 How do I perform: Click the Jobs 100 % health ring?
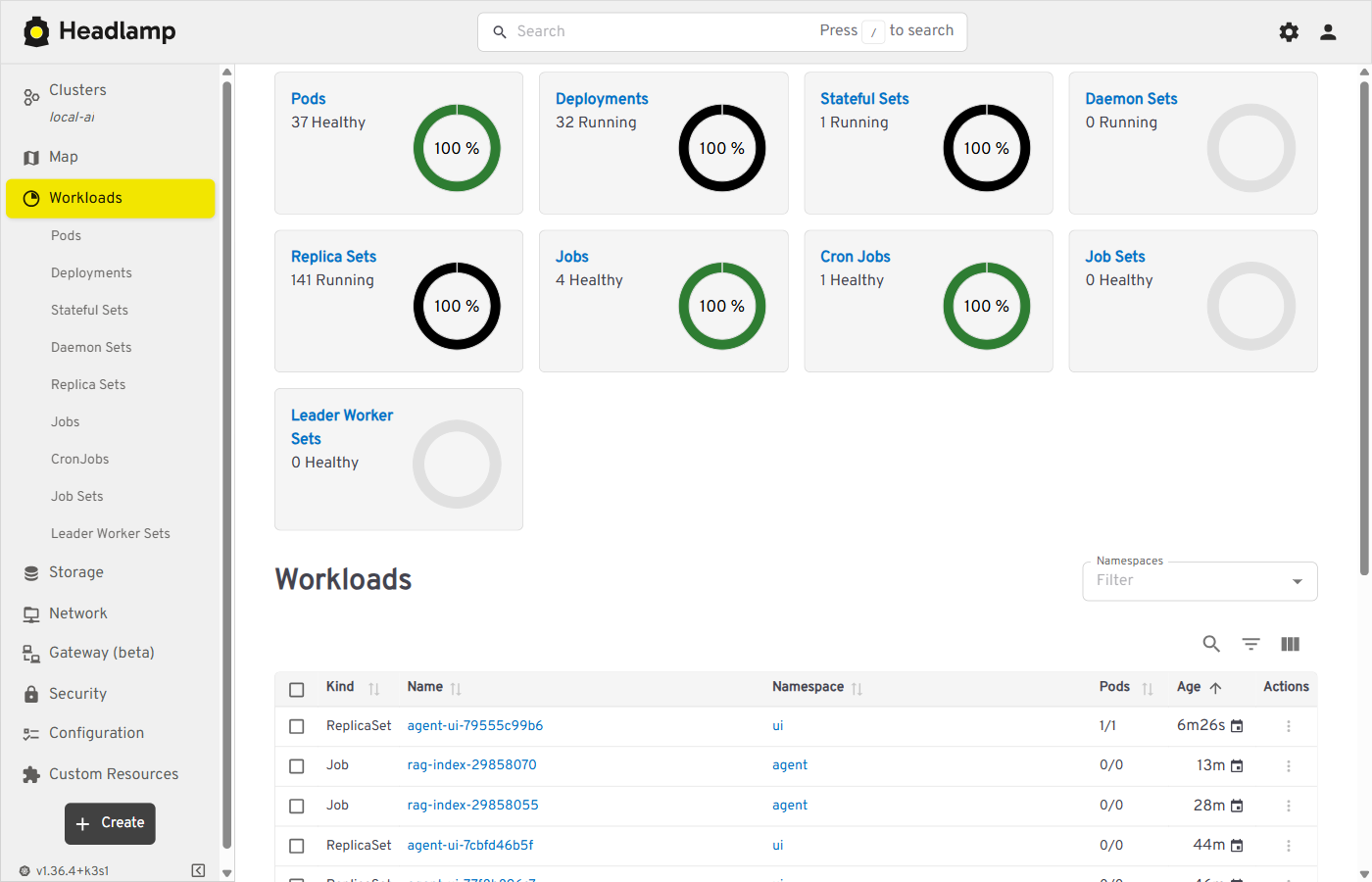click(722, 306)
